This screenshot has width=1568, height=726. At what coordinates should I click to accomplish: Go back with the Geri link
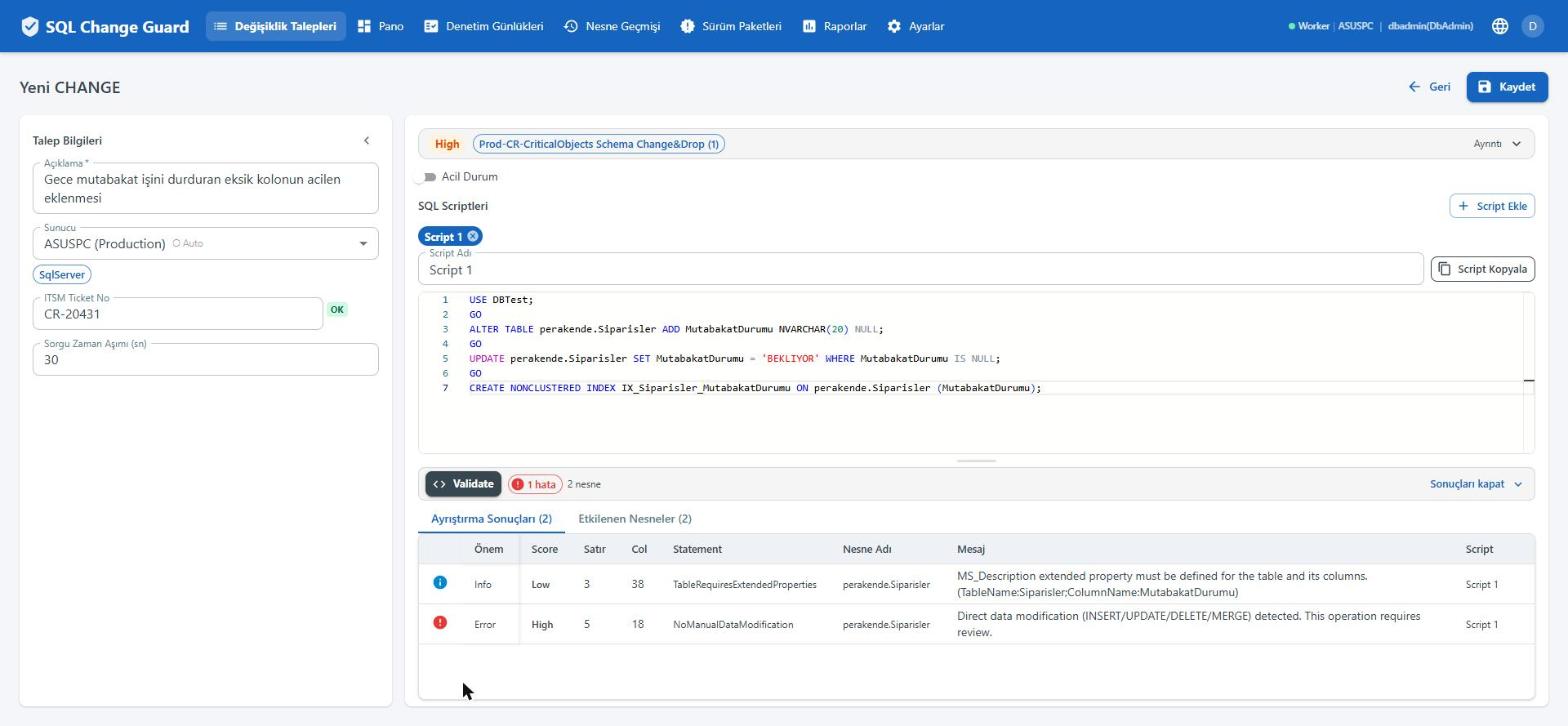[1429, 87]
